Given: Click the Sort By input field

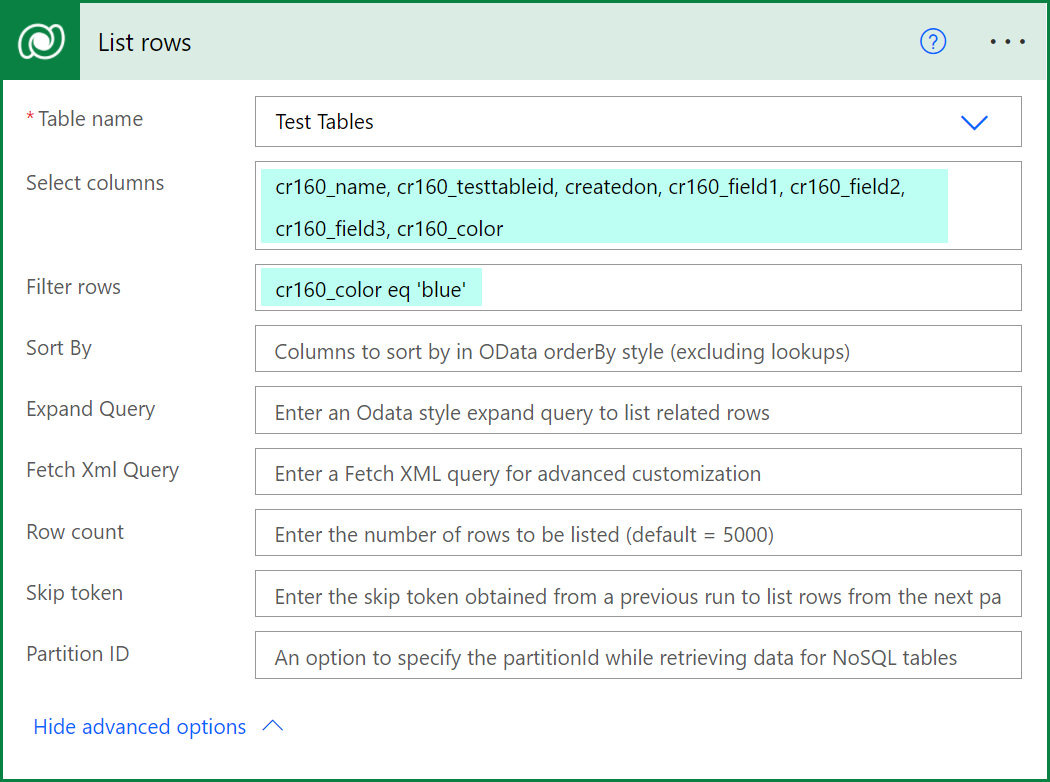Looking at the screenshot, I should coord(638,349).
